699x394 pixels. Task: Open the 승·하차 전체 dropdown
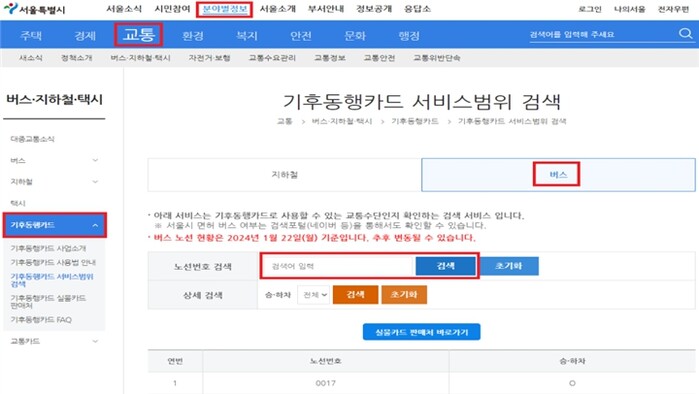[314, 295]
